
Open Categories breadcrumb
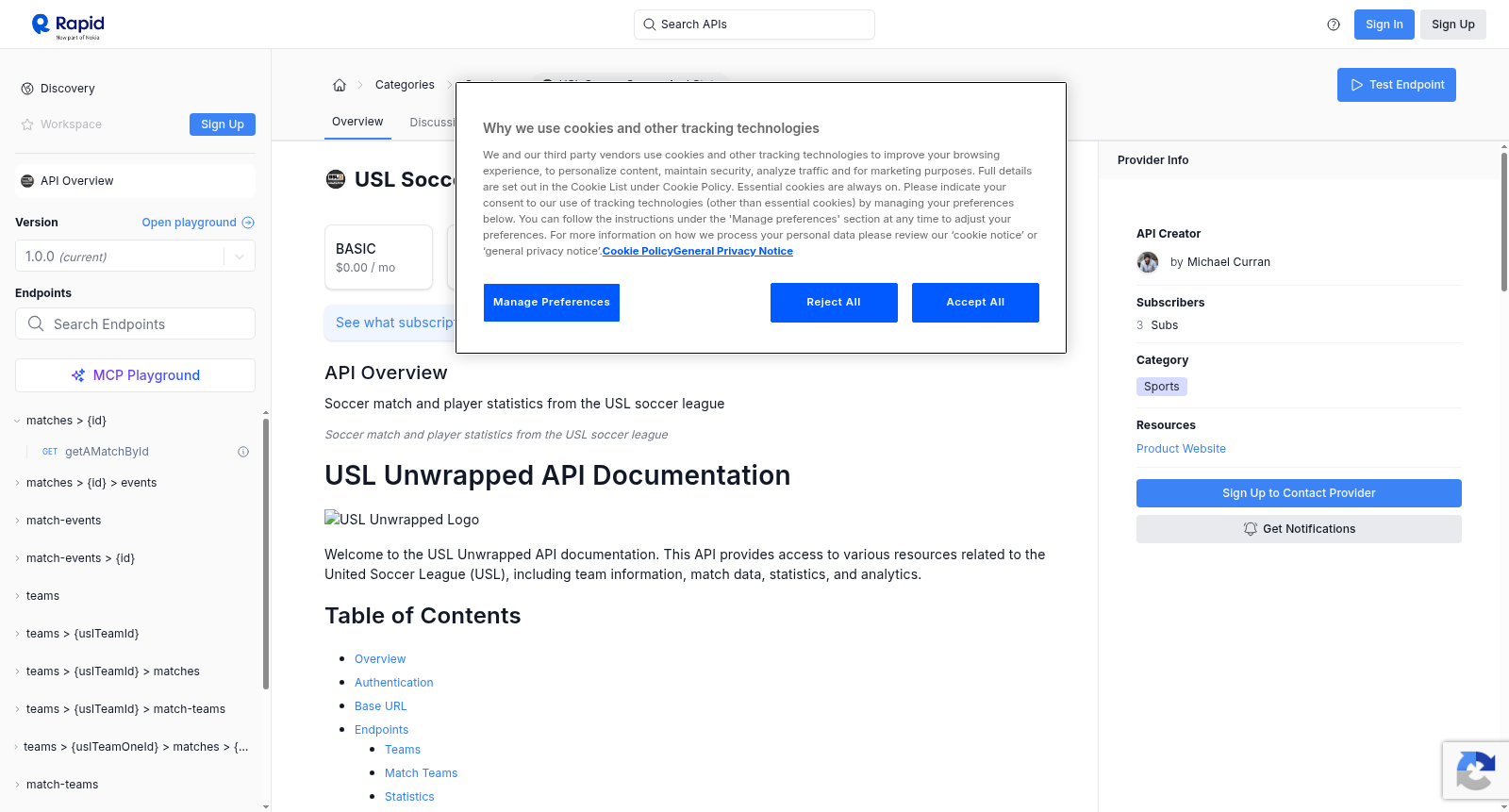(405, 85)
